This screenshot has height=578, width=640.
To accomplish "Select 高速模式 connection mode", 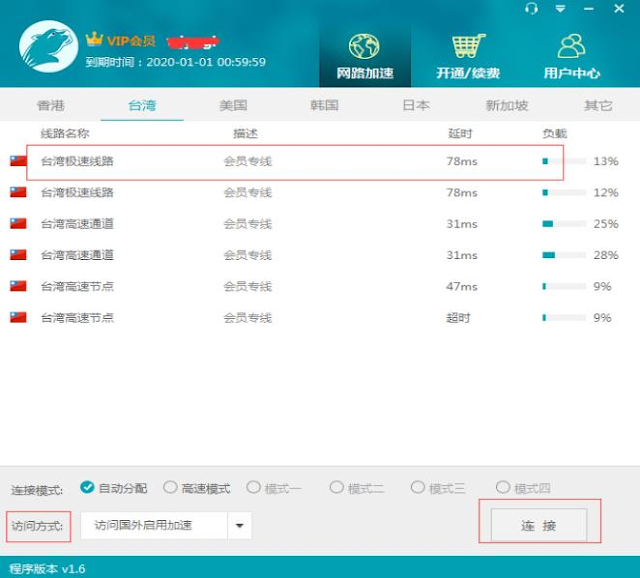I will pyautogui.click(x=171, y=488).
